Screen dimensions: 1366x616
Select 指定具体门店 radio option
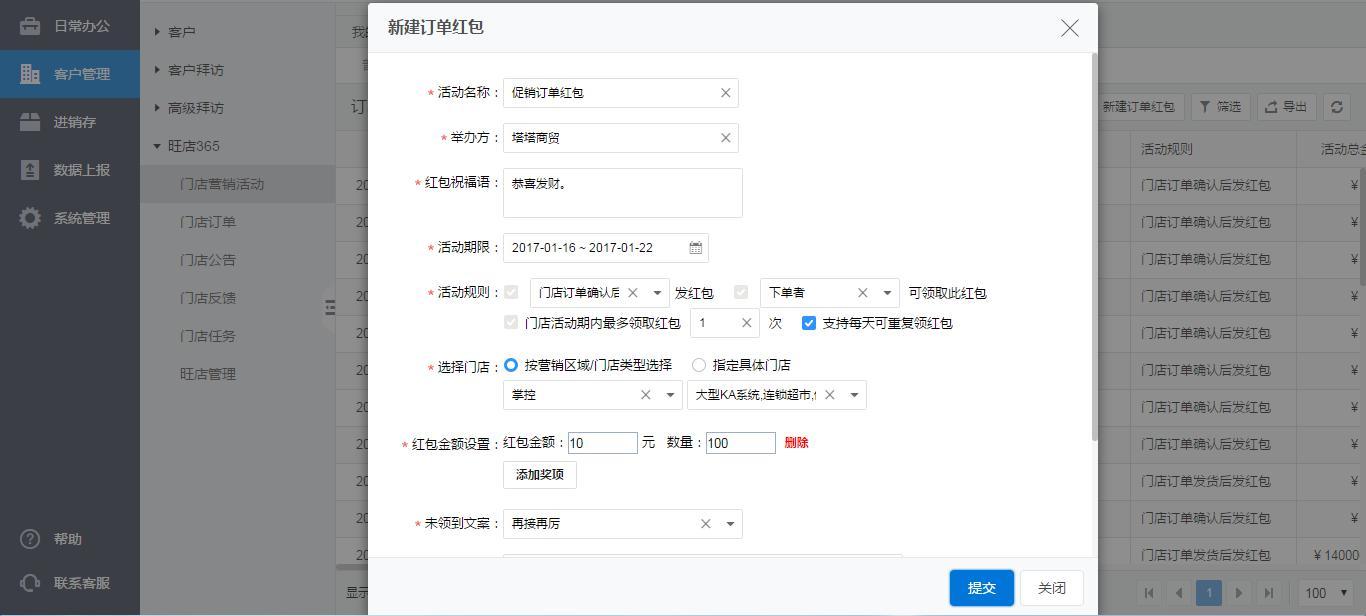699,365
